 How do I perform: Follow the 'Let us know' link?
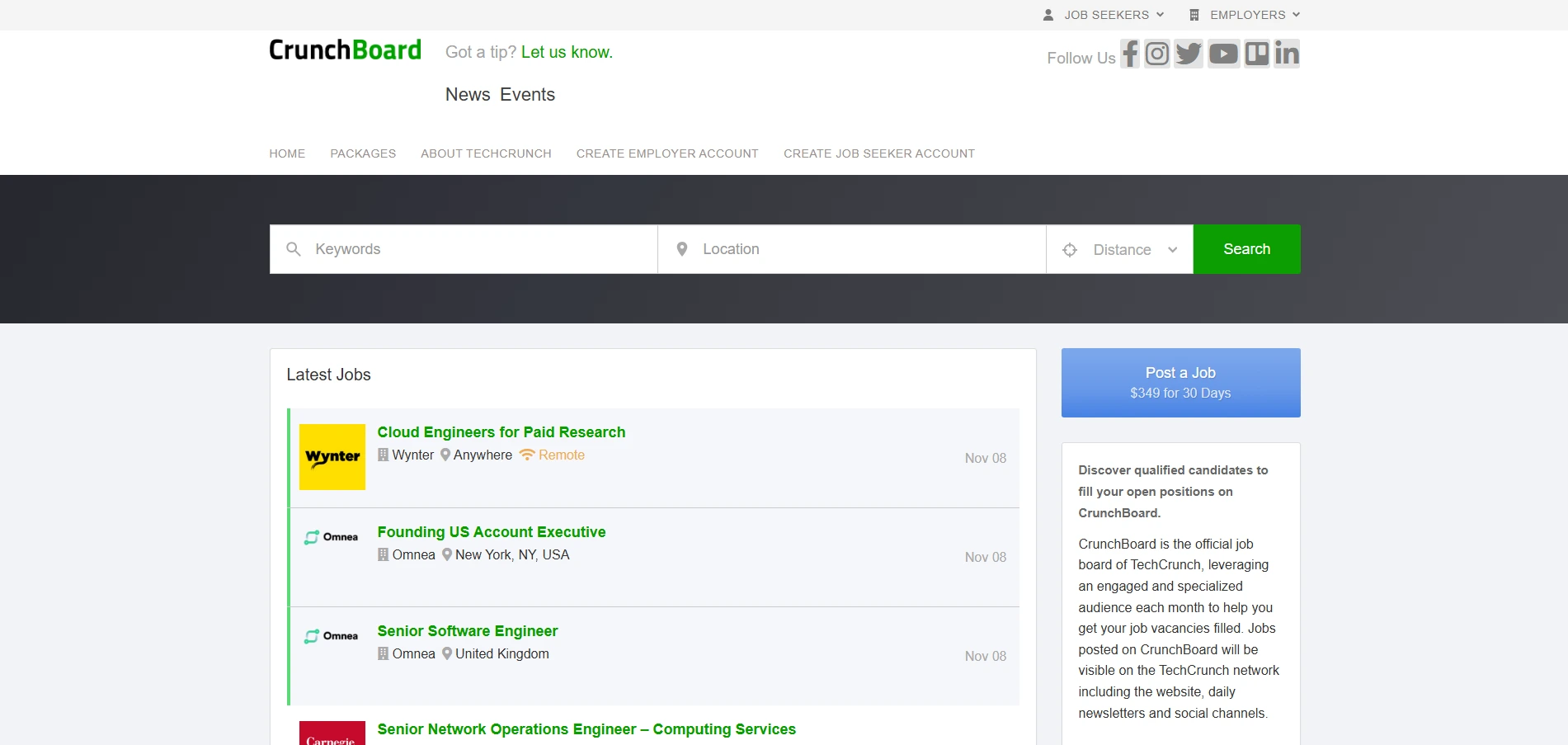(567, 52)
